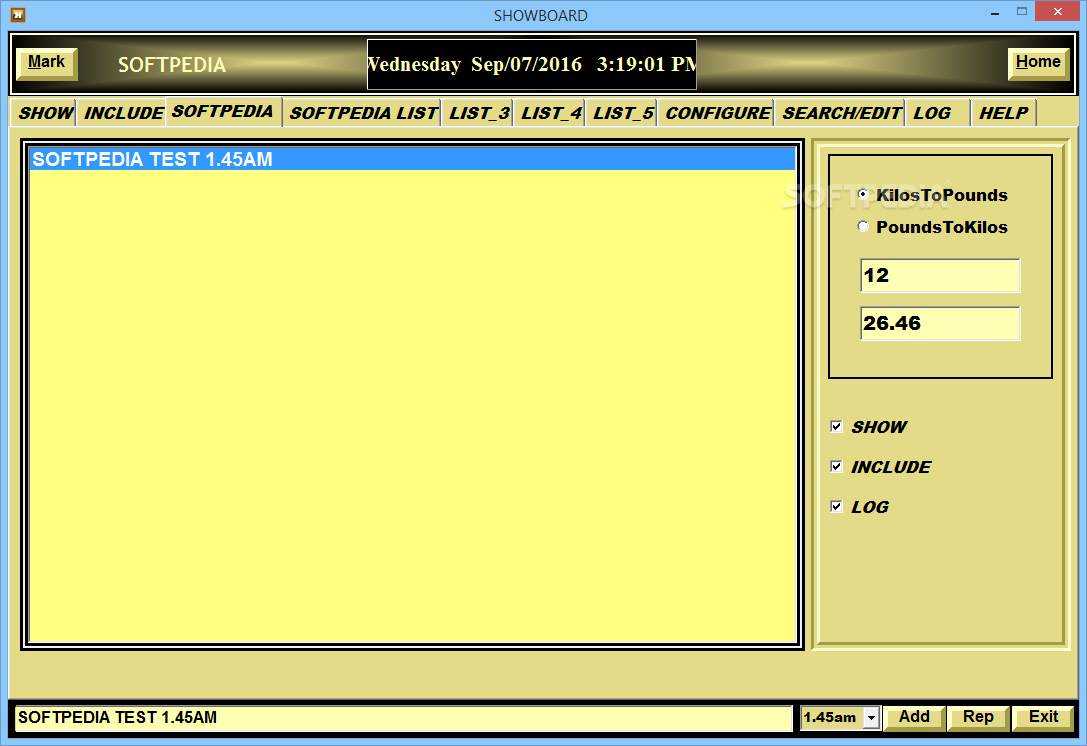Uncheck the LOG checkbox
The image size is (1087, 746).
pyautogui.click(x=836, y=507)
